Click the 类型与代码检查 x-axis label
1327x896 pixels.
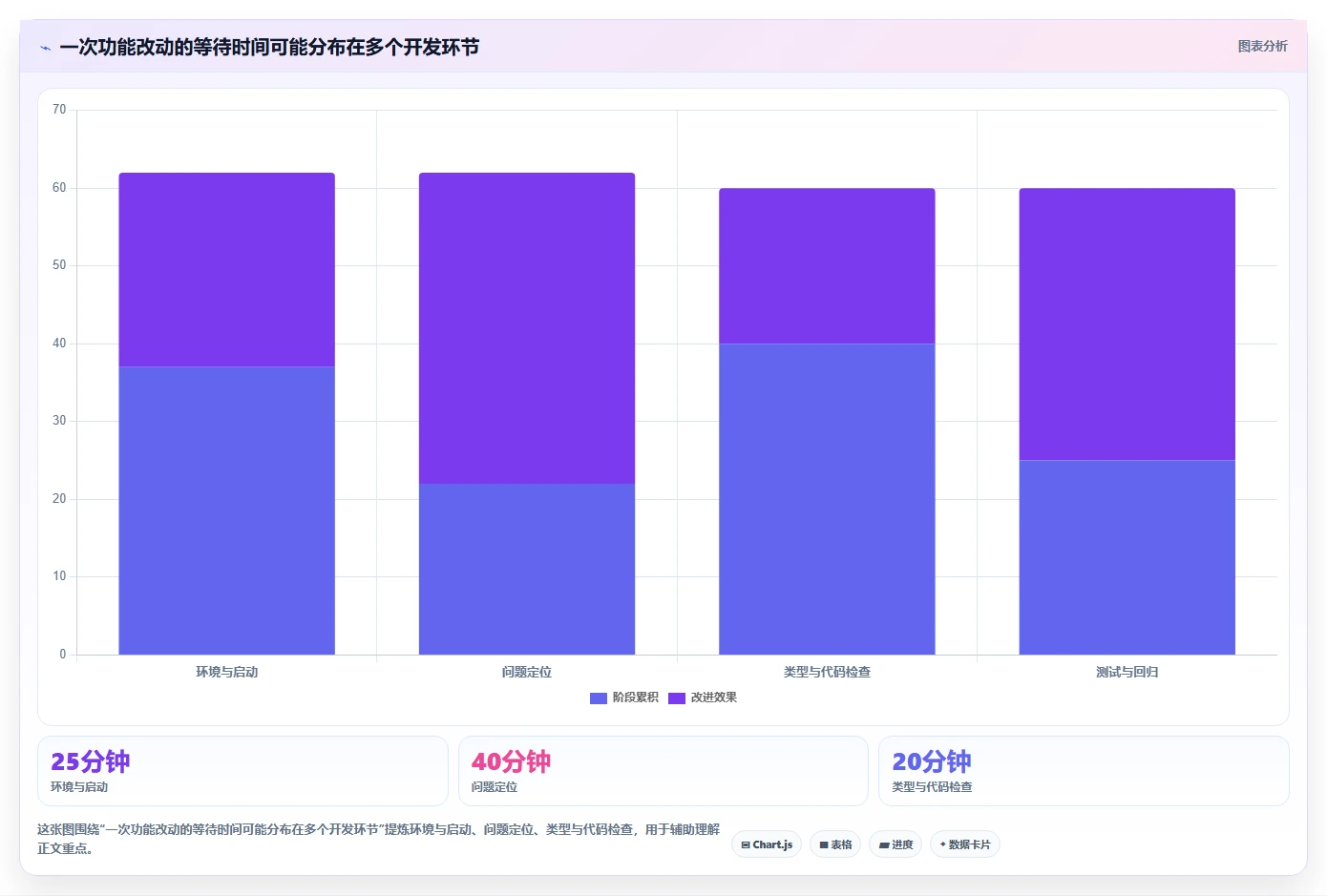pyautogui.click(x=827, y=672)
